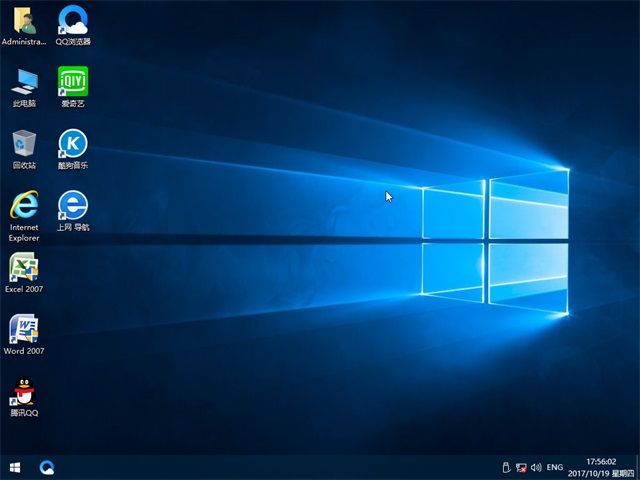Select the Internet Explorer desktop icon
The image size is (640, 480).
(24, 206)
